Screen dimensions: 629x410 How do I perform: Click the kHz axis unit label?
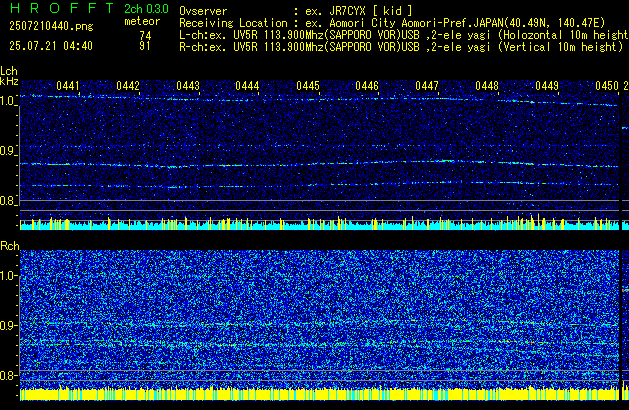pyautogui.click(x=9, y=81)
